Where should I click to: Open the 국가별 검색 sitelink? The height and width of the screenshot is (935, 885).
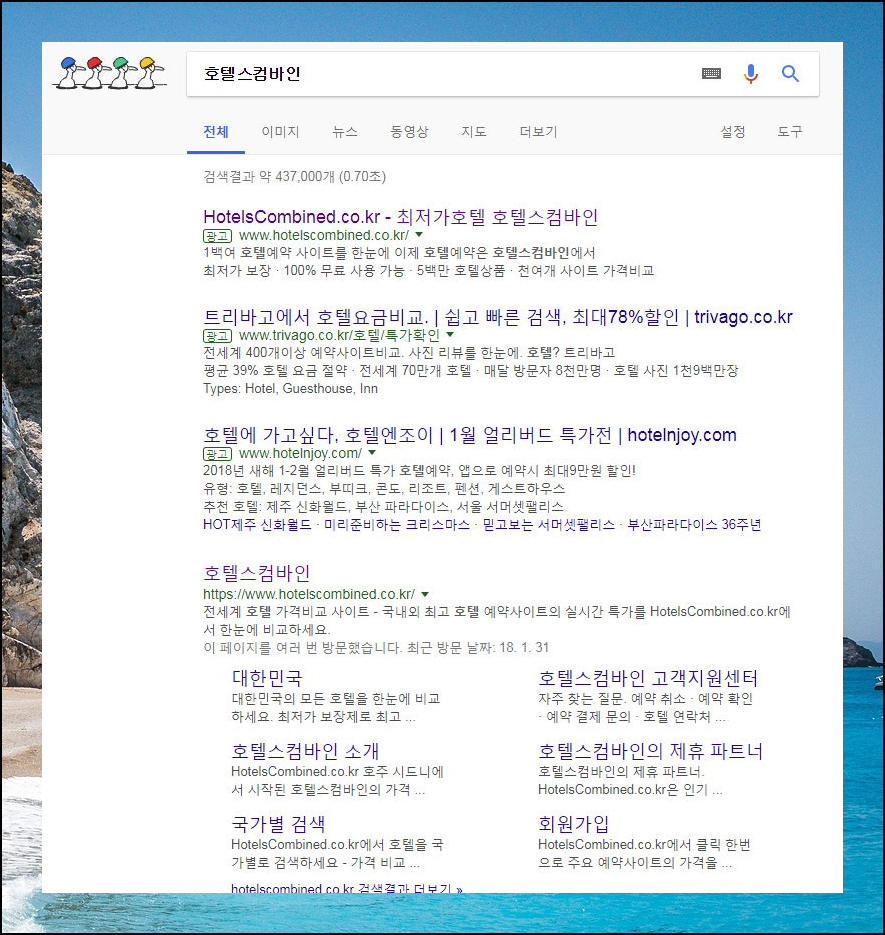point(279,825)
